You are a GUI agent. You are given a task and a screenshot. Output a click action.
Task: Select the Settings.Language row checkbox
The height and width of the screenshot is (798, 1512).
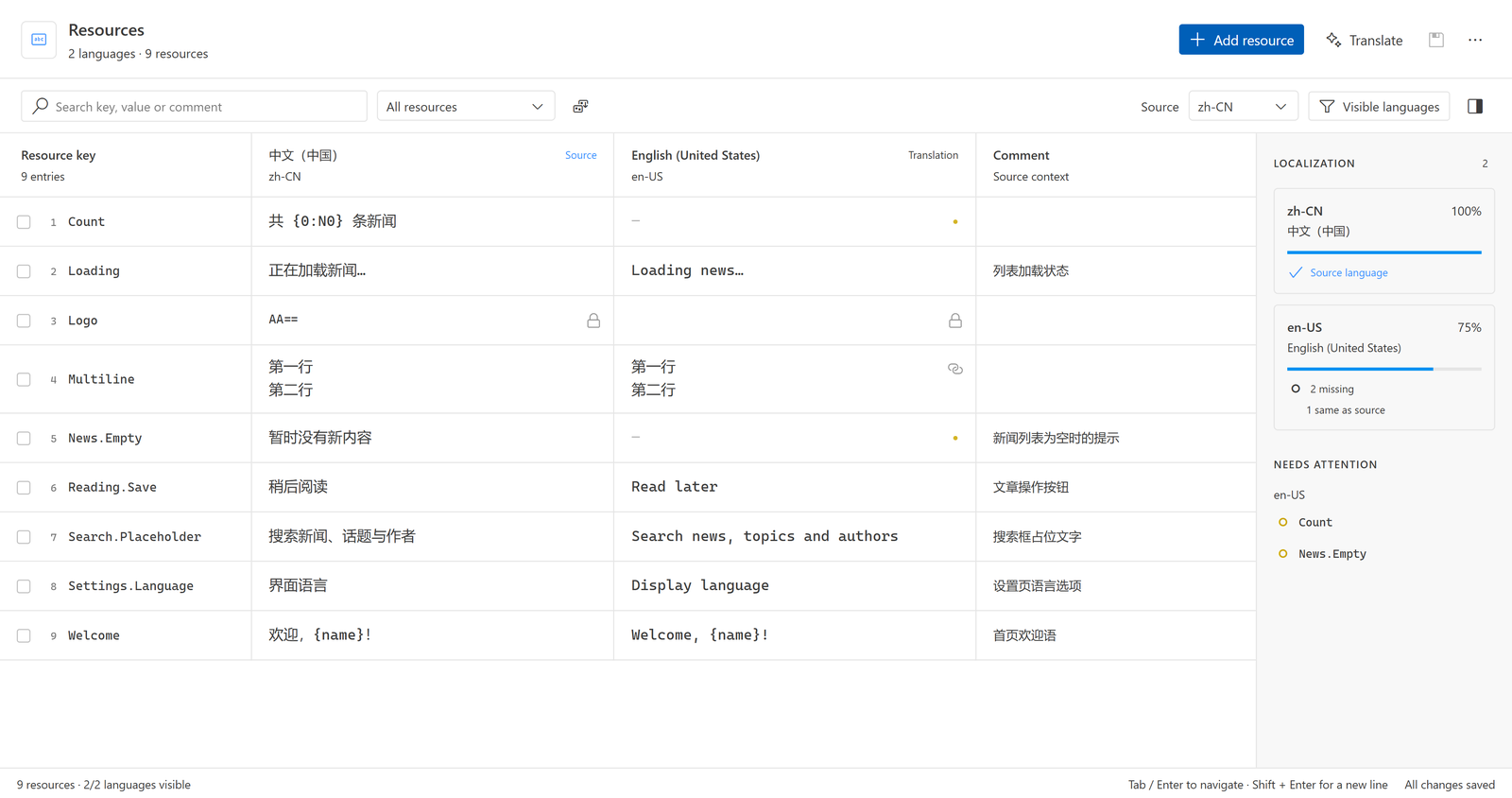[24, 586]
